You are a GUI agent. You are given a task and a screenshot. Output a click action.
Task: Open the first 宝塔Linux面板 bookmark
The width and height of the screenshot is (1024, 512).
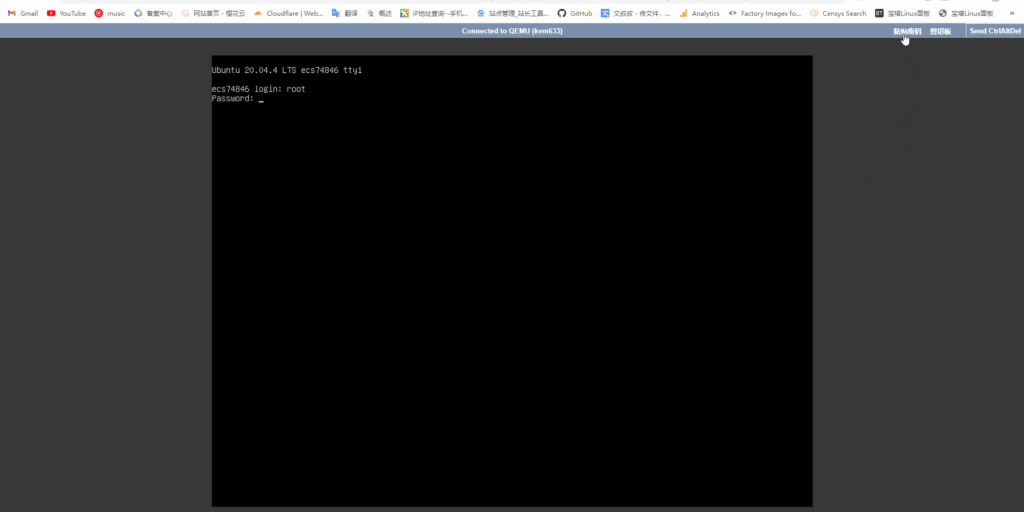coord(903,13)
